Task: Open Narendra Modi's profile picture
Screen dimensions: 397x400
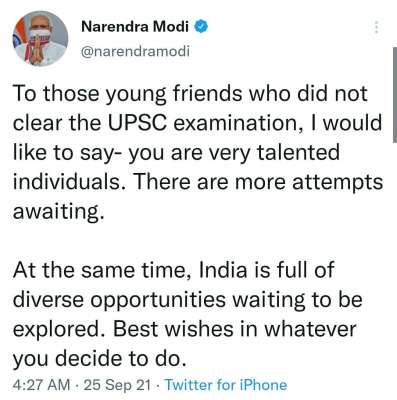Action: click(40, 39)
